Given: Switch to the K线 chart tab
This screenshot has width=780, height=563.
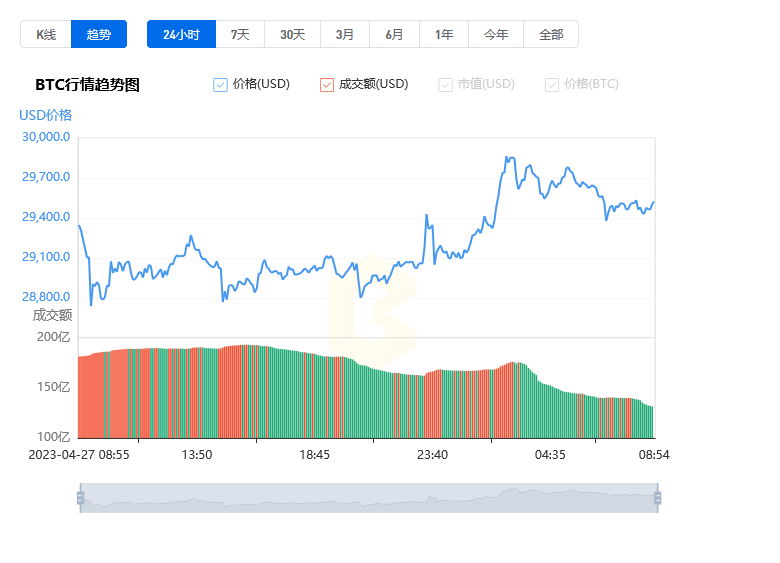Looking at the screenshot, I should [46, 34].
